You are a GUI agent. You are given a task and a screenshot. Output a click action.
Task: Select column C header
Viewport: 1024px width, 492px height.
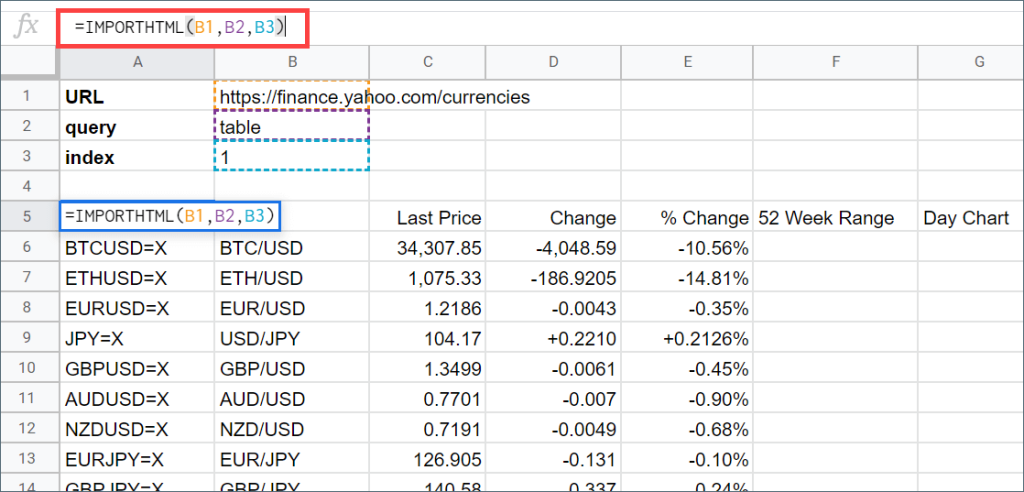pos(427,62)
